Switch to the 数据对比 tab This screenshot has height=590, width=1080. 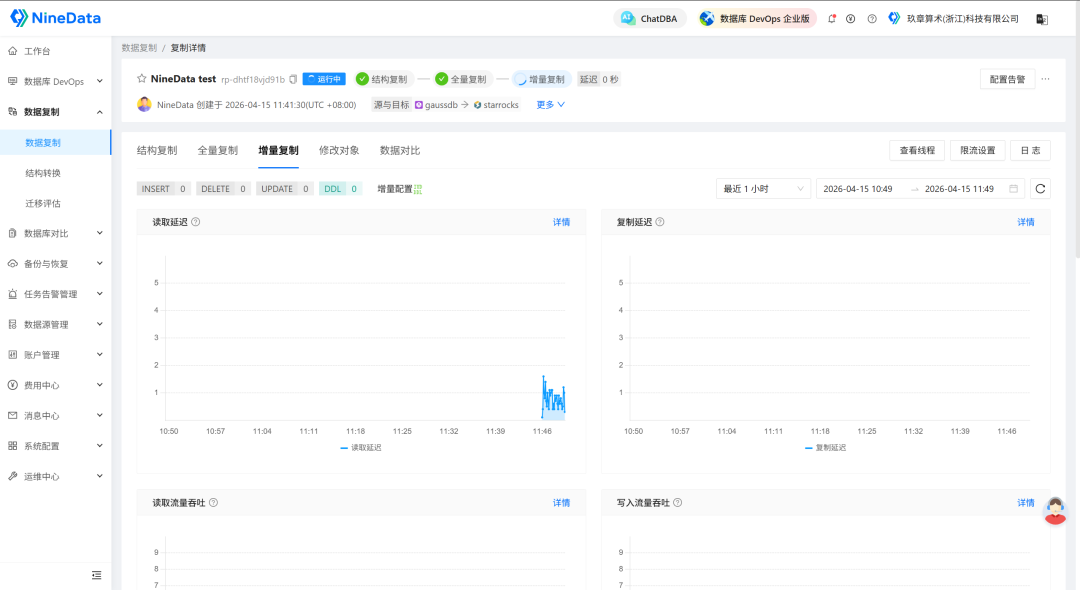click(400, 151)
